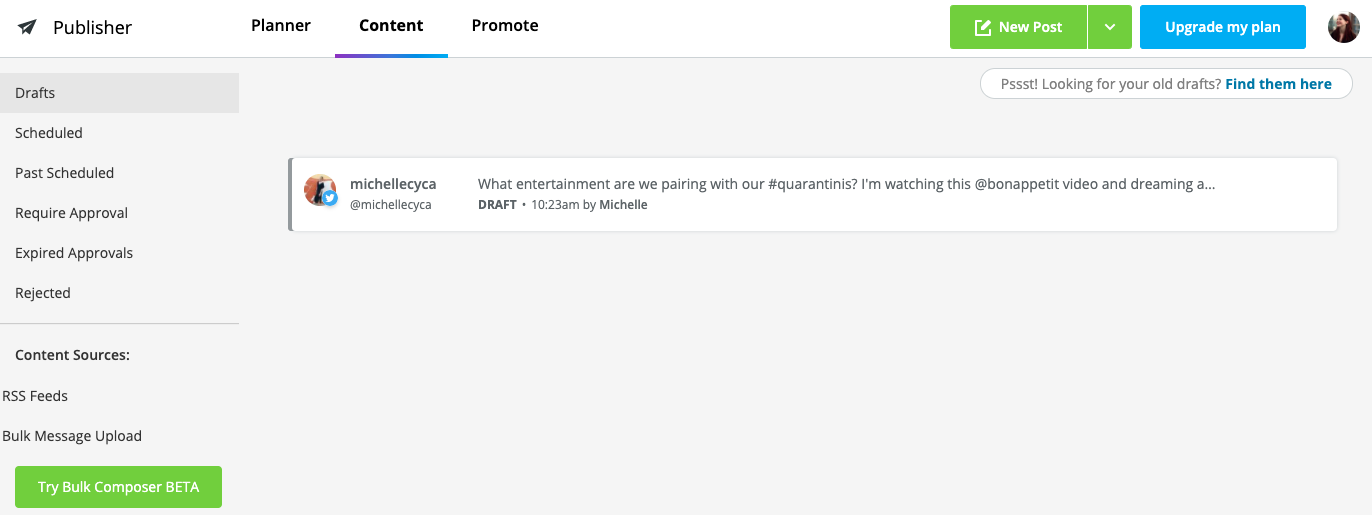Open the quarantinis draft post text
This screenshot has width=1372, height=515.
(846, 184)
